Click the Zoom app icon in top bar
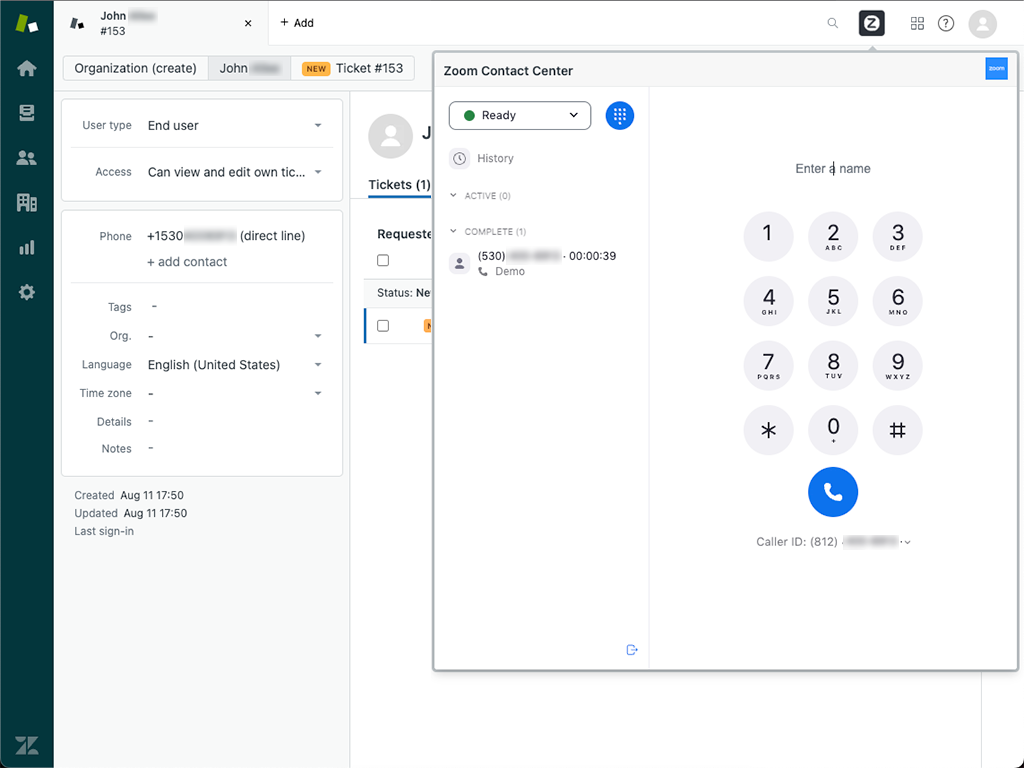The height and width of the screenshot is (768, 1024). click(871, 22)
